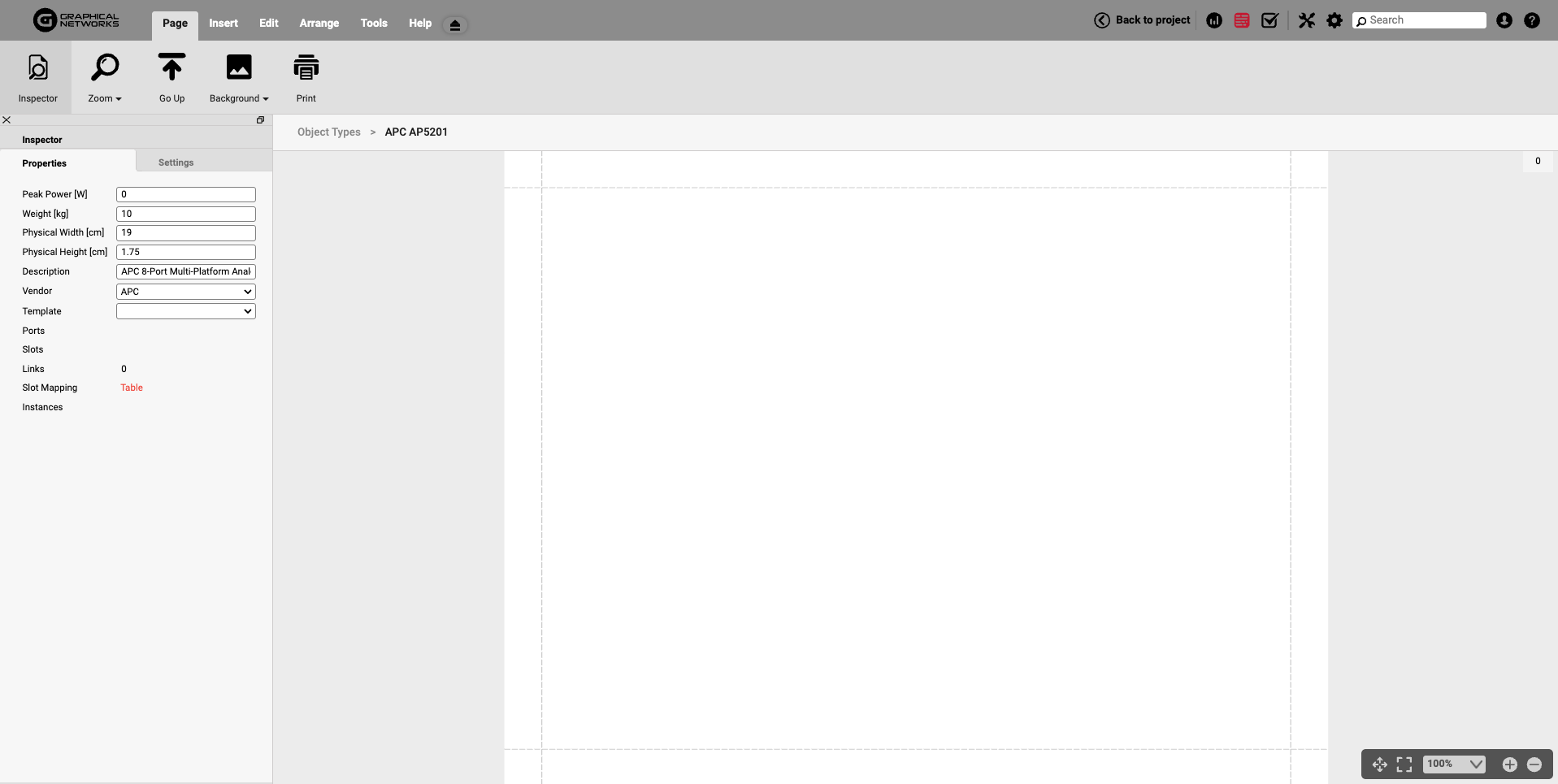This screenshot has height=784, width=1558.
Task: Open the Slot Mapping Table link
Action: click(132, 388)
